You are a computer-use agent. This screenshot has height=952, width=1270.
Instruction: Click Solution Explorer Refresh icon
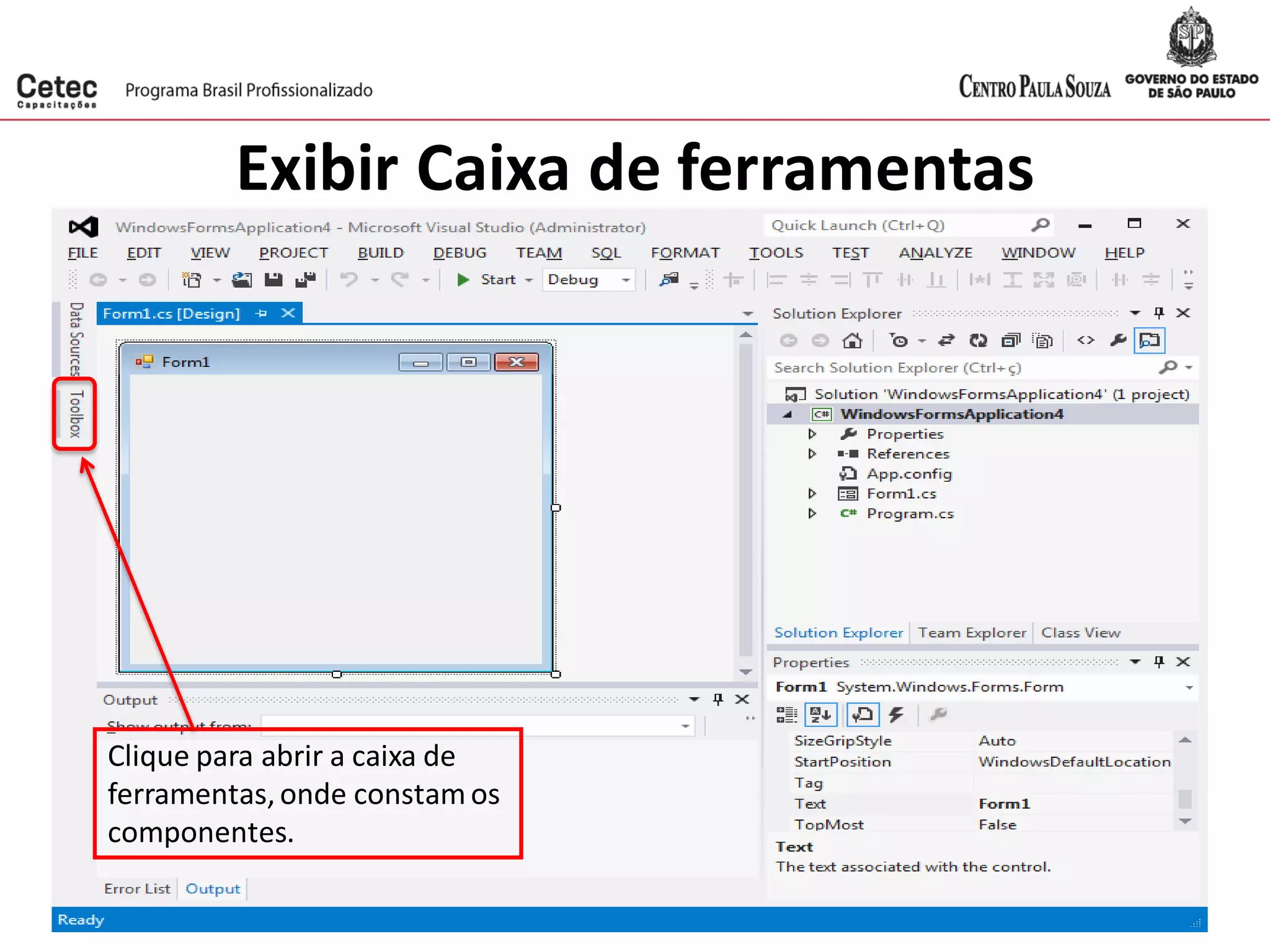pos(979,340)
